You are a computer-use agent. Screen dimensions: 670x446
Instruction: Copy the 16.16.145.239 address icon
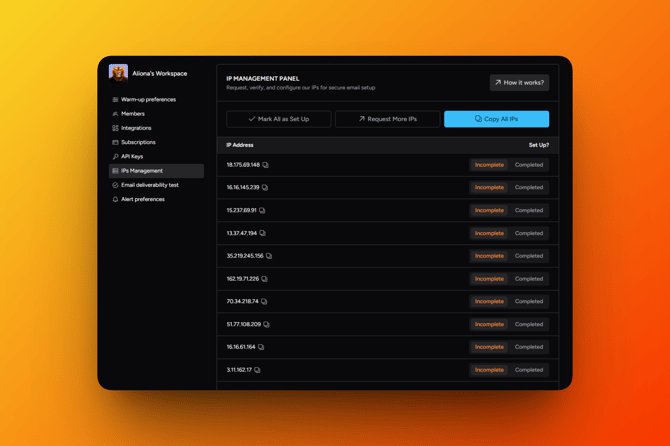pos(265,188)
